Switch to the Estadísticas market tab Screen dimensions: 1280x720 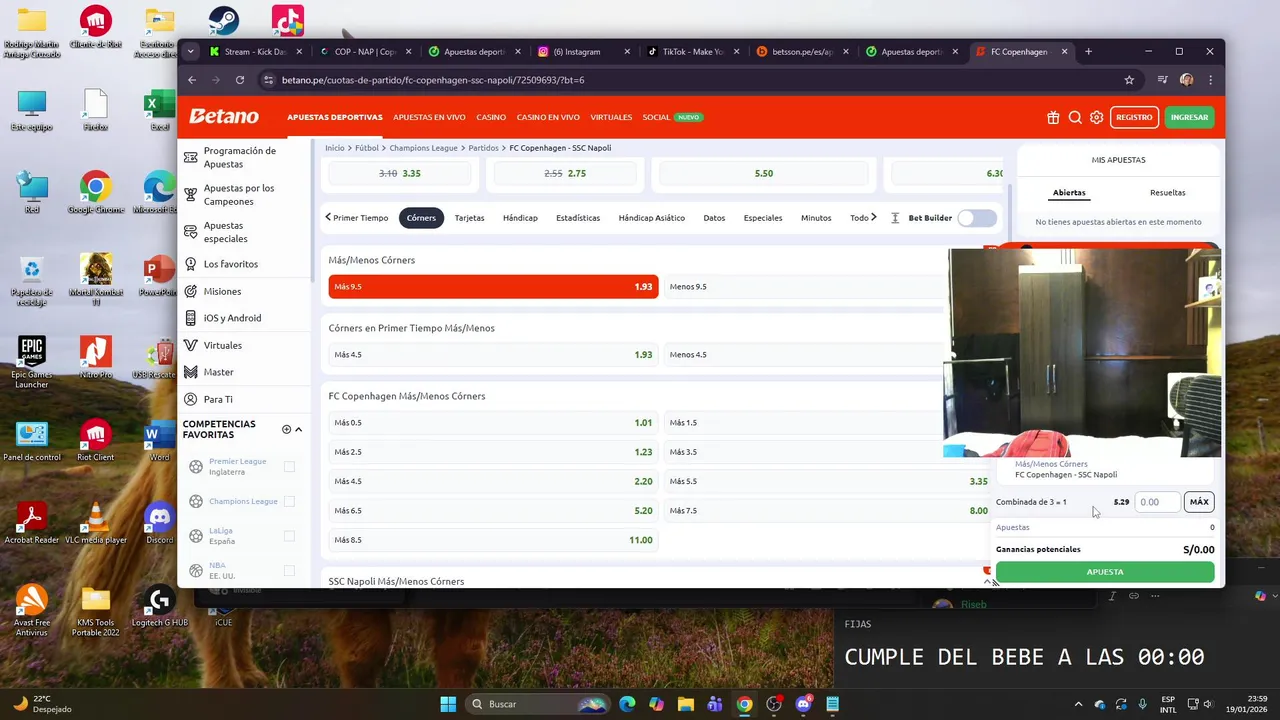pos(578,218)
